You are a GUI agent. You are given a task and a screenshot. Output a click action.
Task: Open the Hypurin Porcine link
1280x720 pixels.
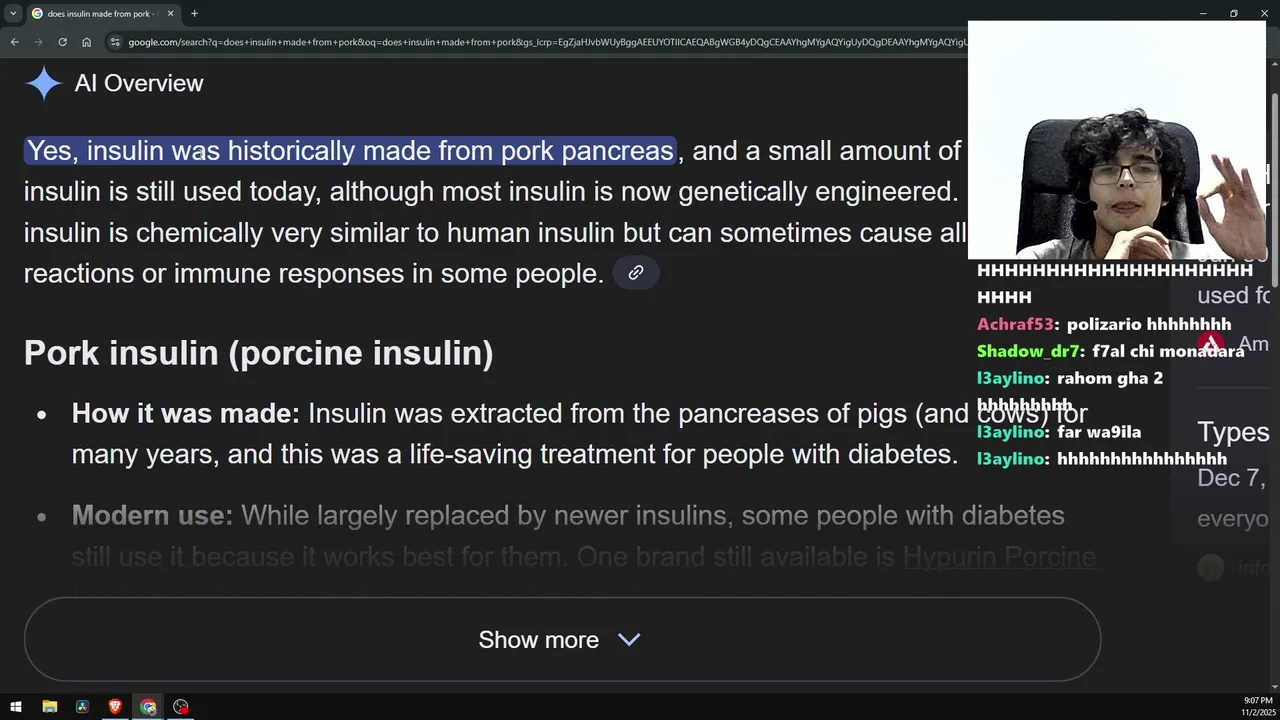point(999,556)
